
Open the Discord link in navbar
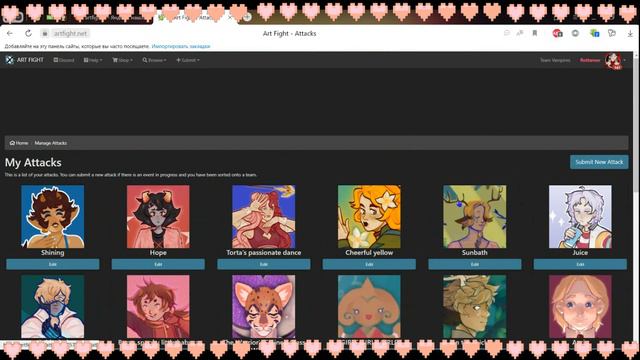coord(64,60)
